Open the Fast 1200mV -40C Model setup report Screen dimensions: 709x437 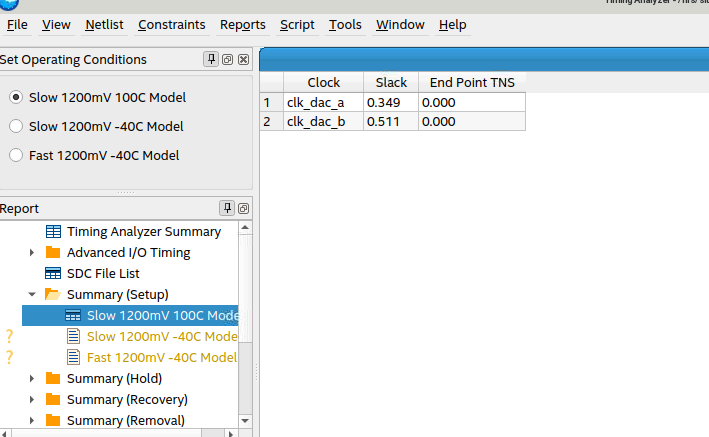[x=162, y=357]
